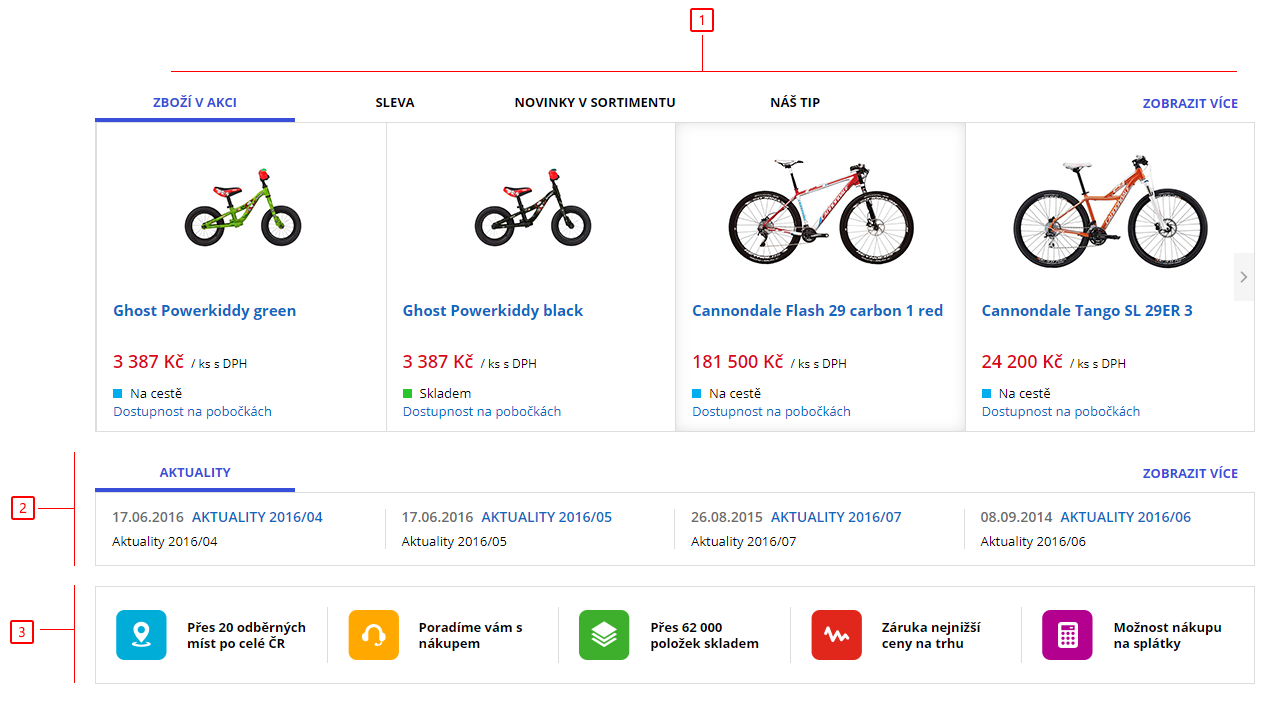Click the red price pulse icon
The width and height of the screenshot is (1262, 702).
836,635
